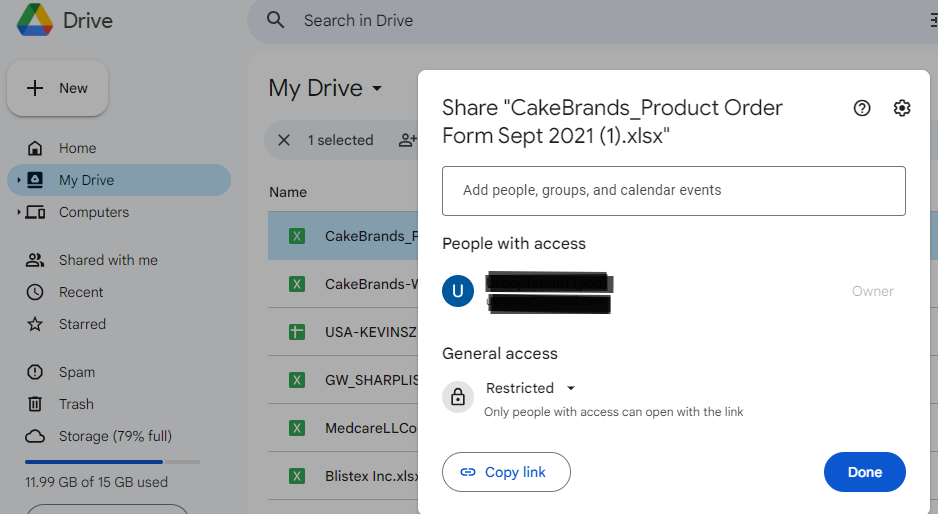Copy link to the file
The width and height of the screenshot is (938, 514).
[506, 472]
